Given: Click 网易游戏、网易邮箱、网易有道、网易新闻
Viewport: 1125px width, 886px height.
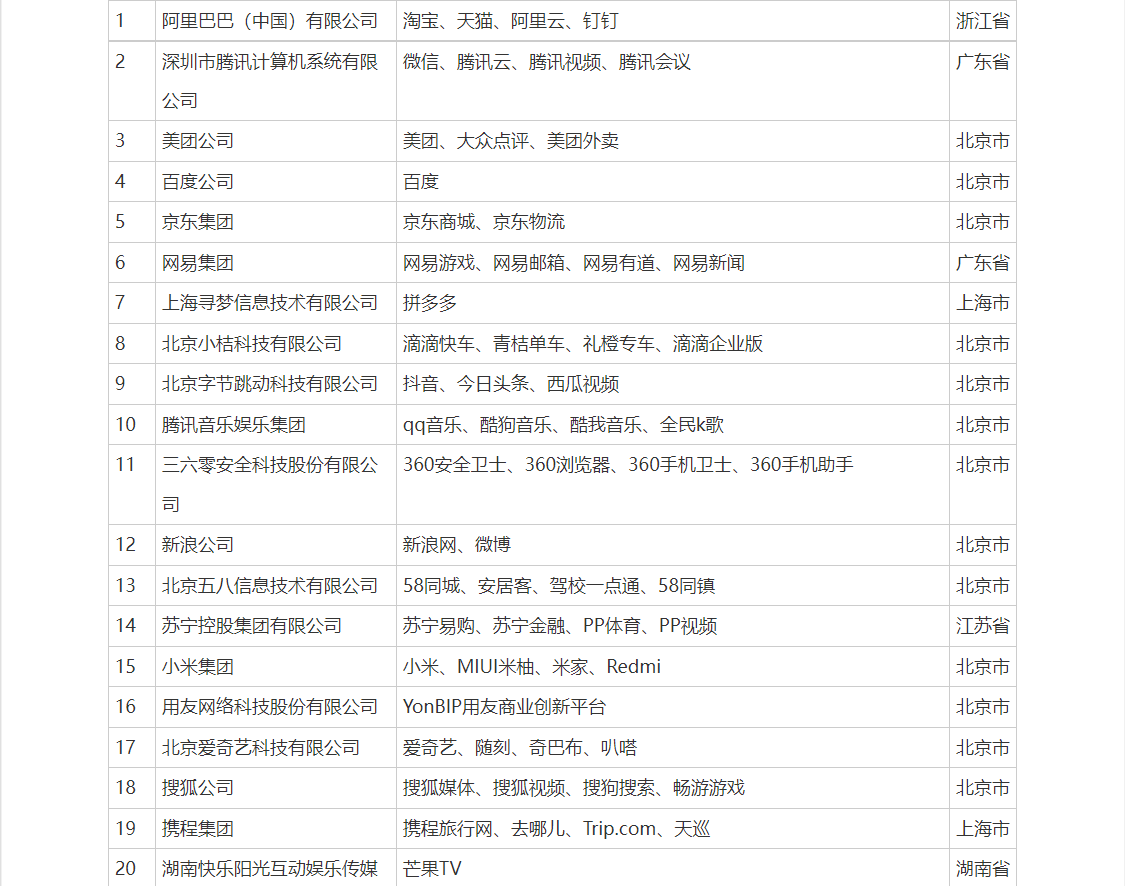Looking at the screenshot, I should point(573,263).
